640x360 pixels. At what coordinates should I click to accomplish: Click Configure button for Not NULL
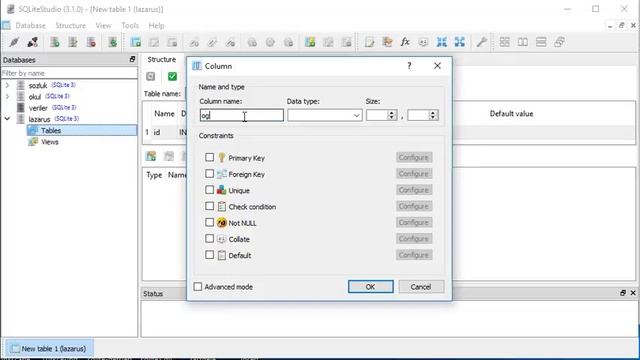[x=414, y=222]
